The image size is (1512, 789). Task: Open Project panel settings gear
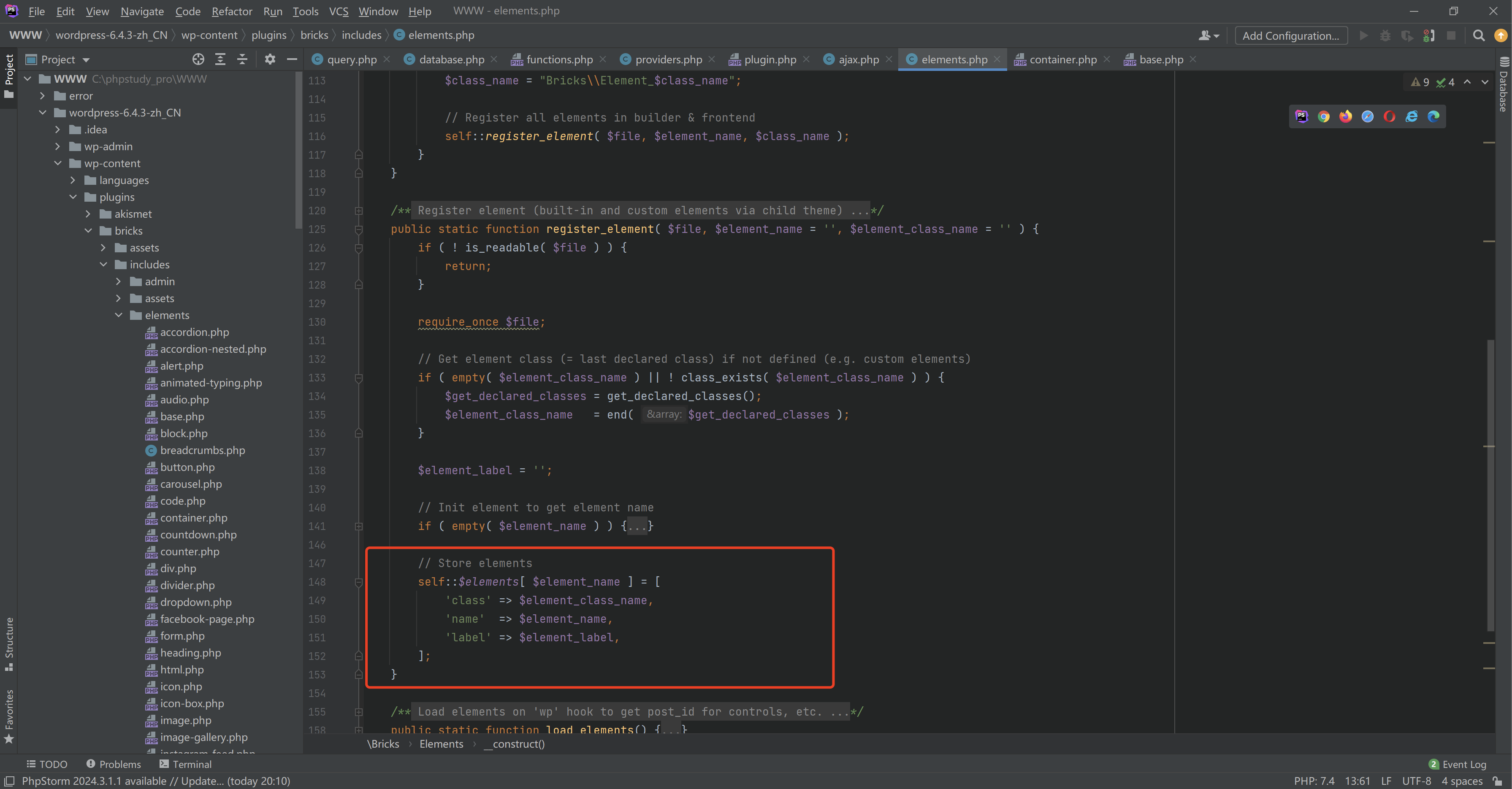tap(270, 59)
